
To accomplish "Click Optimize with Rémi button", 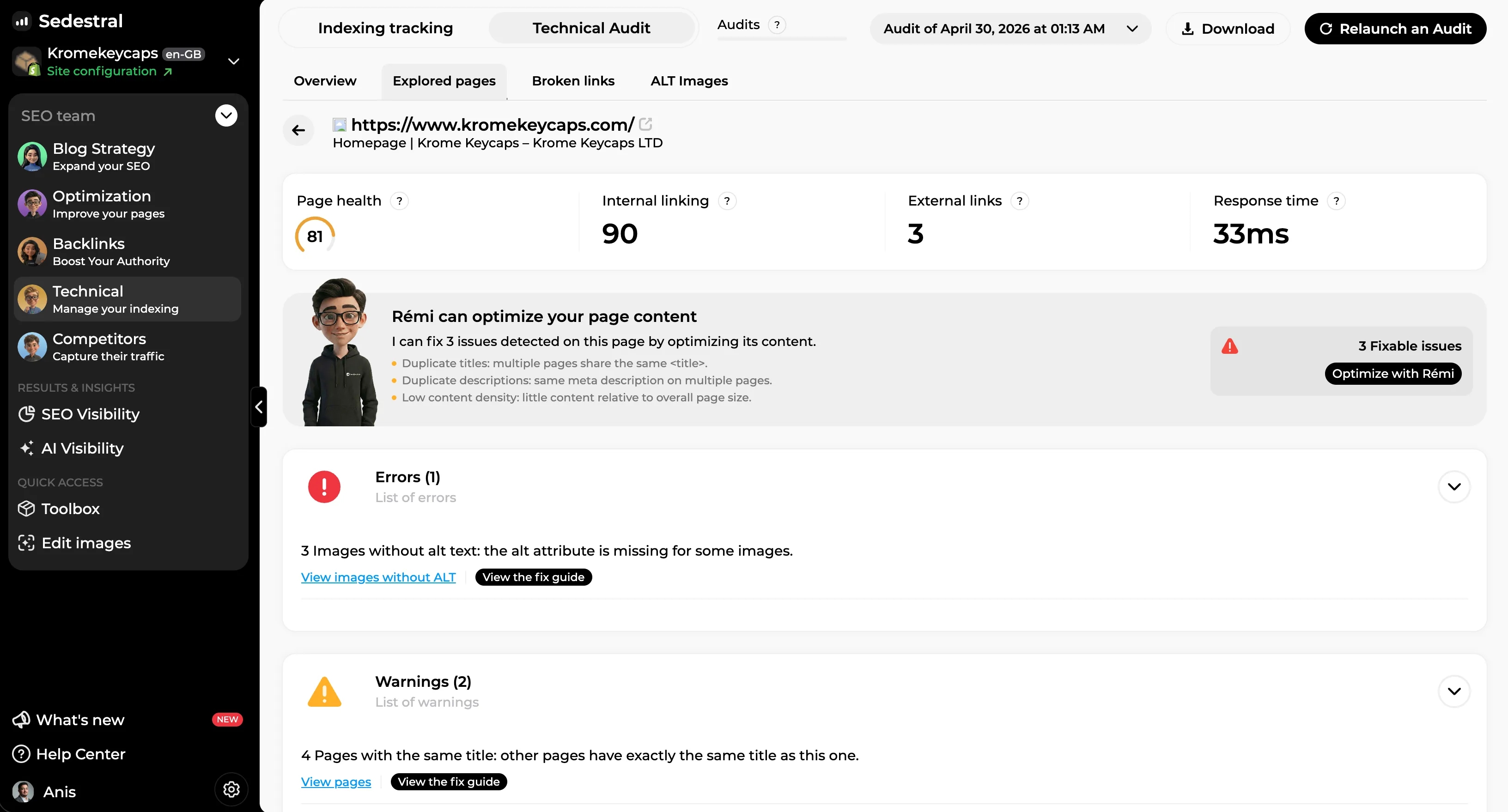I will (x=1393, y=374).
